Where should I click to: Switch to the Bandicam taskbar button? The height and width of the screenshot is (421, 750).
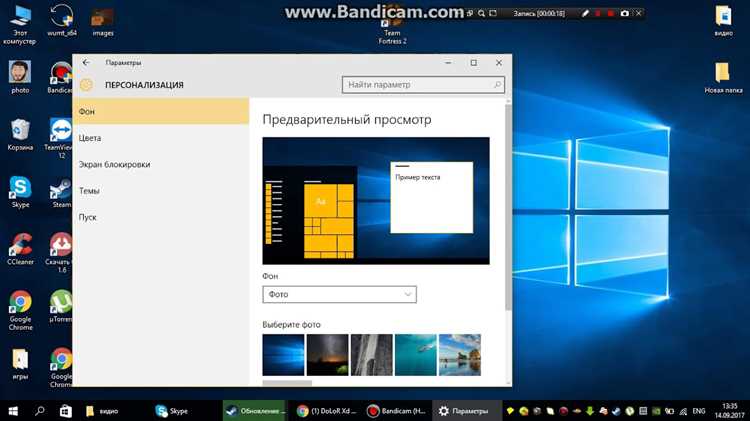(397, 411)
